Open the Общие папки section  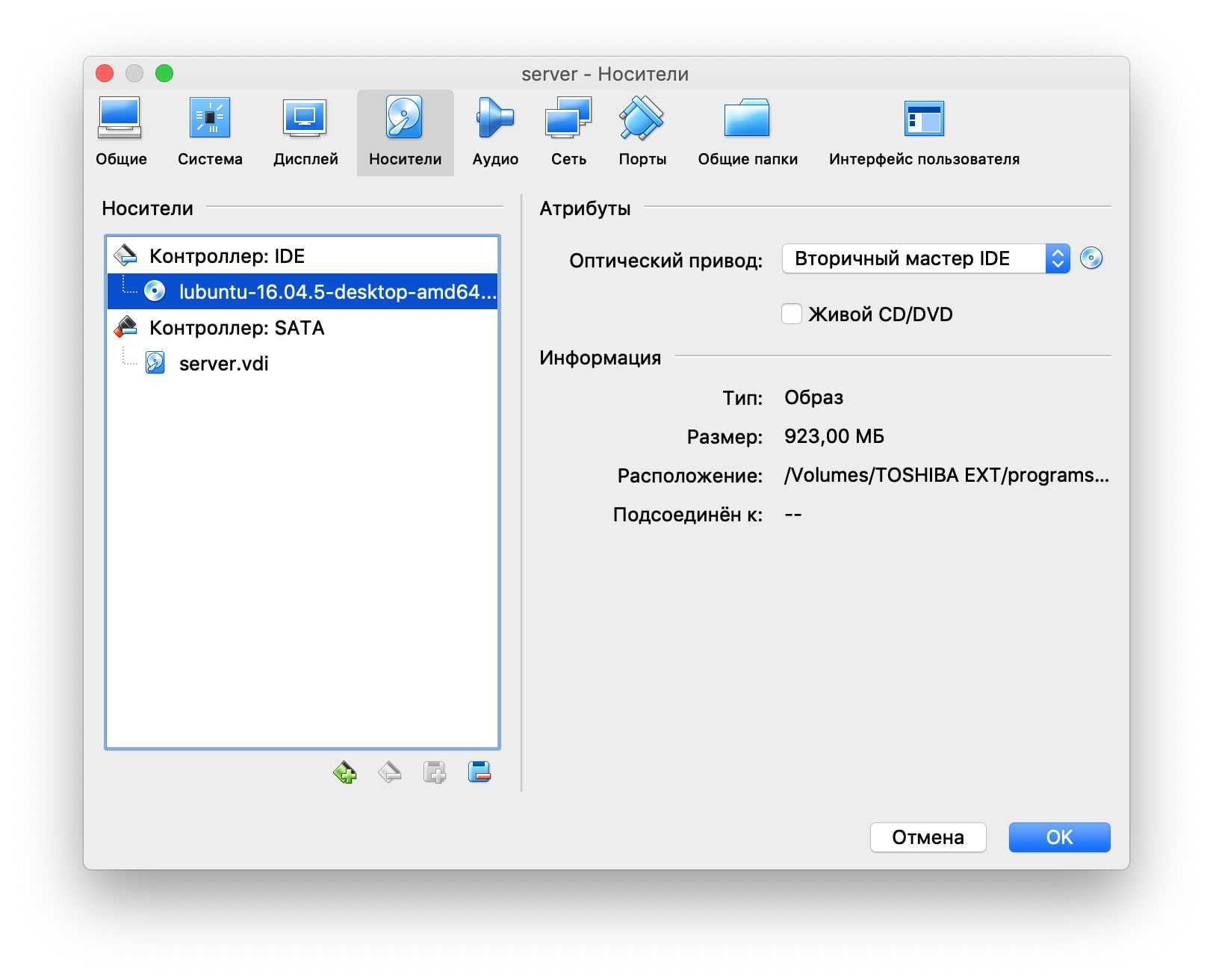pos(747,132)
